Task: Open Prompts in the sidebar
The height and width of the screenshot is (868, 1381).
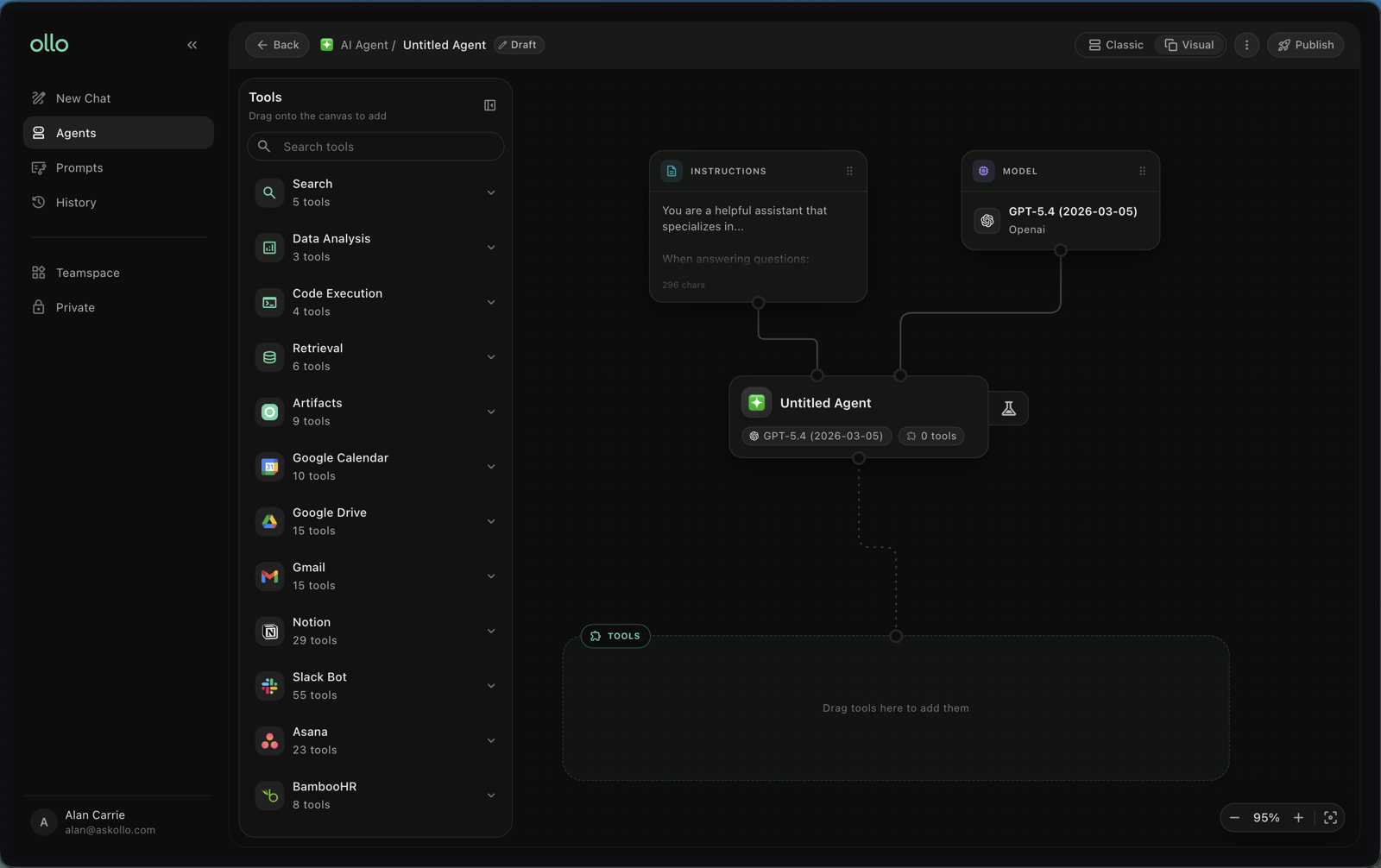Action: pos(118,168)
